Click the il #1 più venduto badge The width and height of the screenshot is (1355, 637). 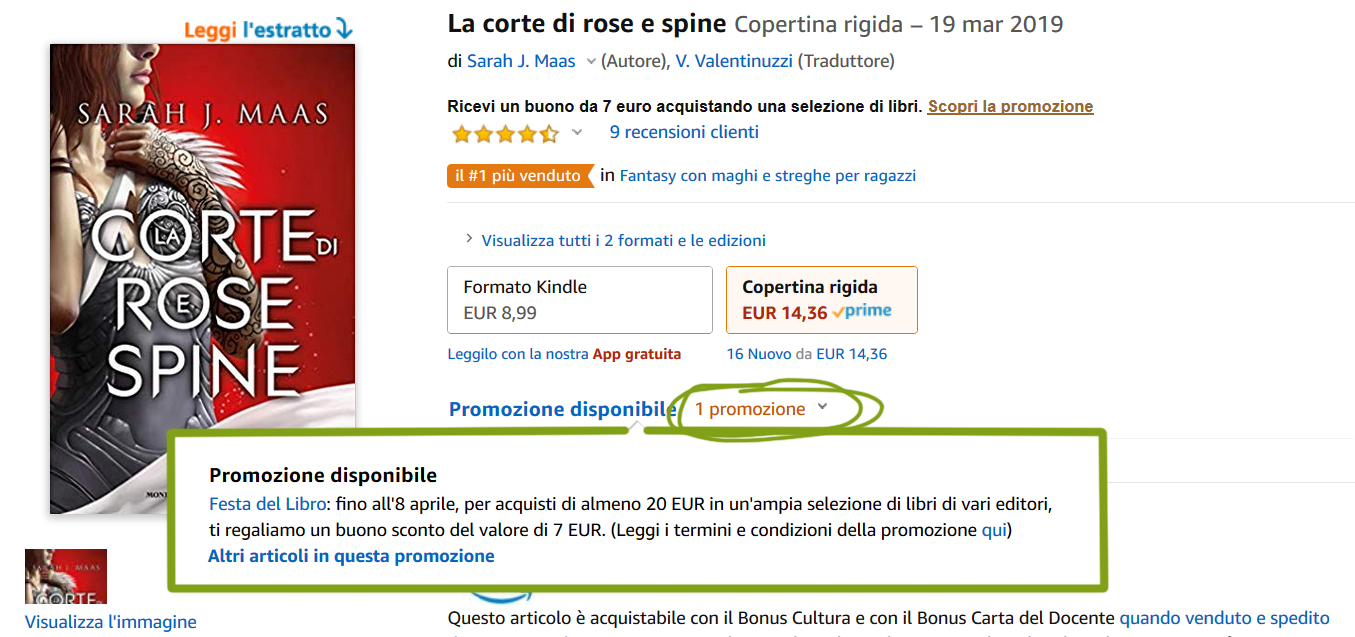(x=520, y=175)
